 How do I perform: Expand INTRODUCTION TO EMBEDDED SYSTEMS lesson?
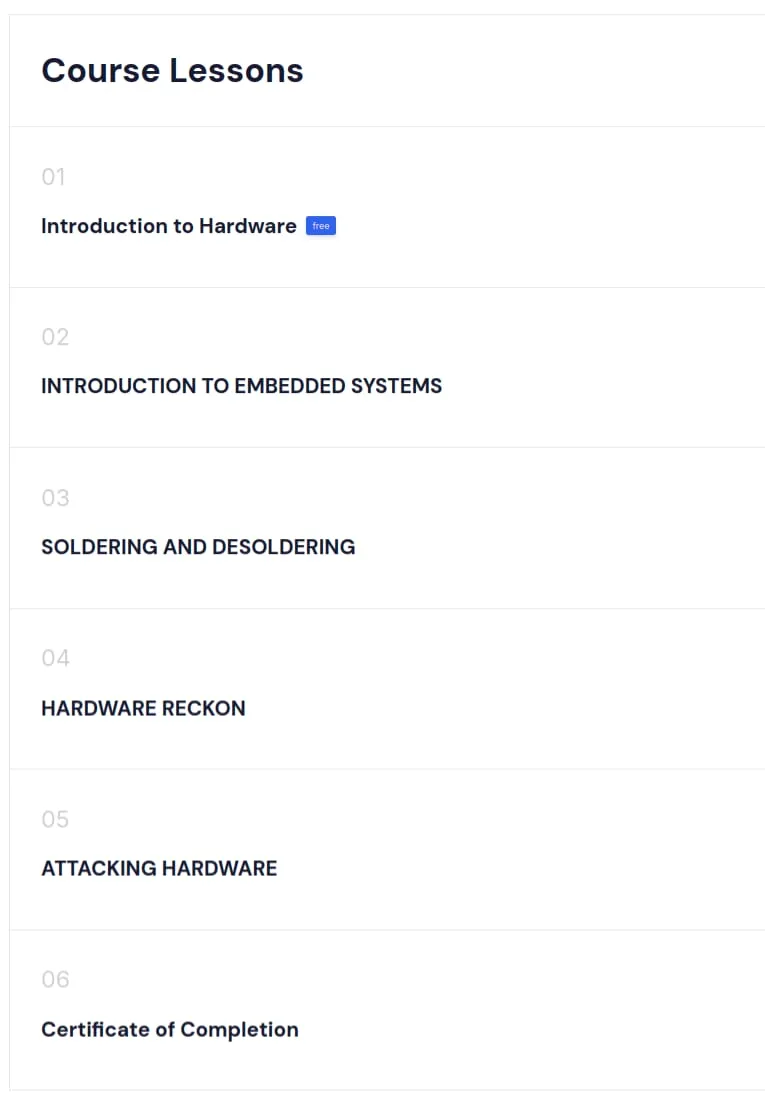click(241, 386)
